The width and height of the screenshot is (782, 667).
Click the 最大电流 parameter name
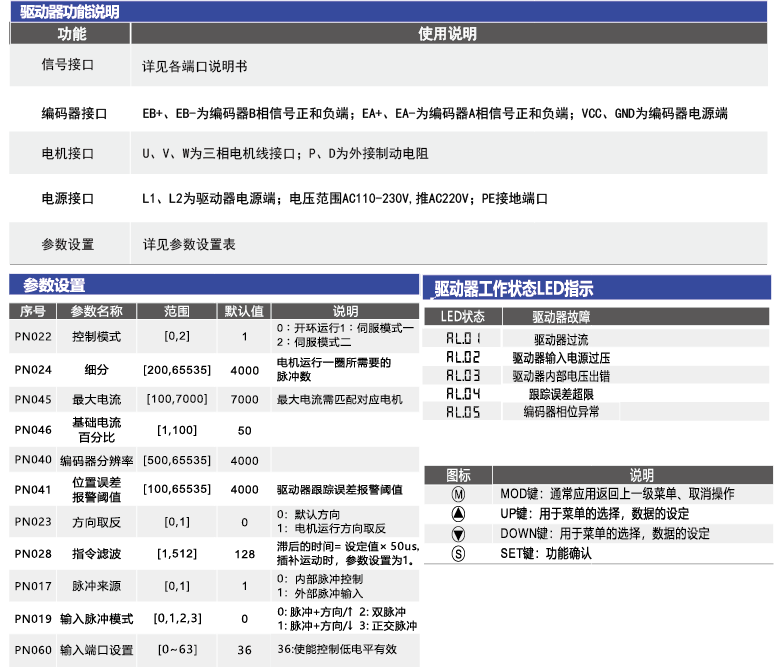pyautogui.click(x=96, y=400)
